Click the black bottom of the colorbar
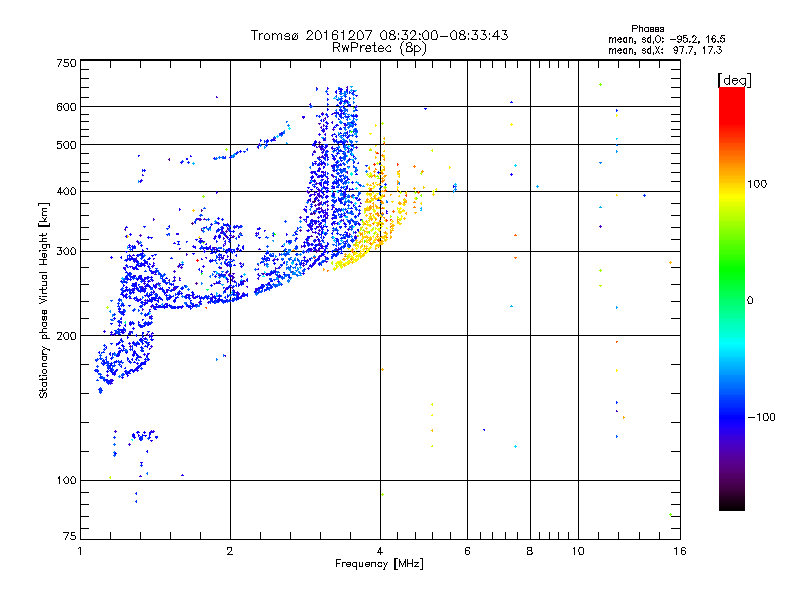 coord(732,503)
